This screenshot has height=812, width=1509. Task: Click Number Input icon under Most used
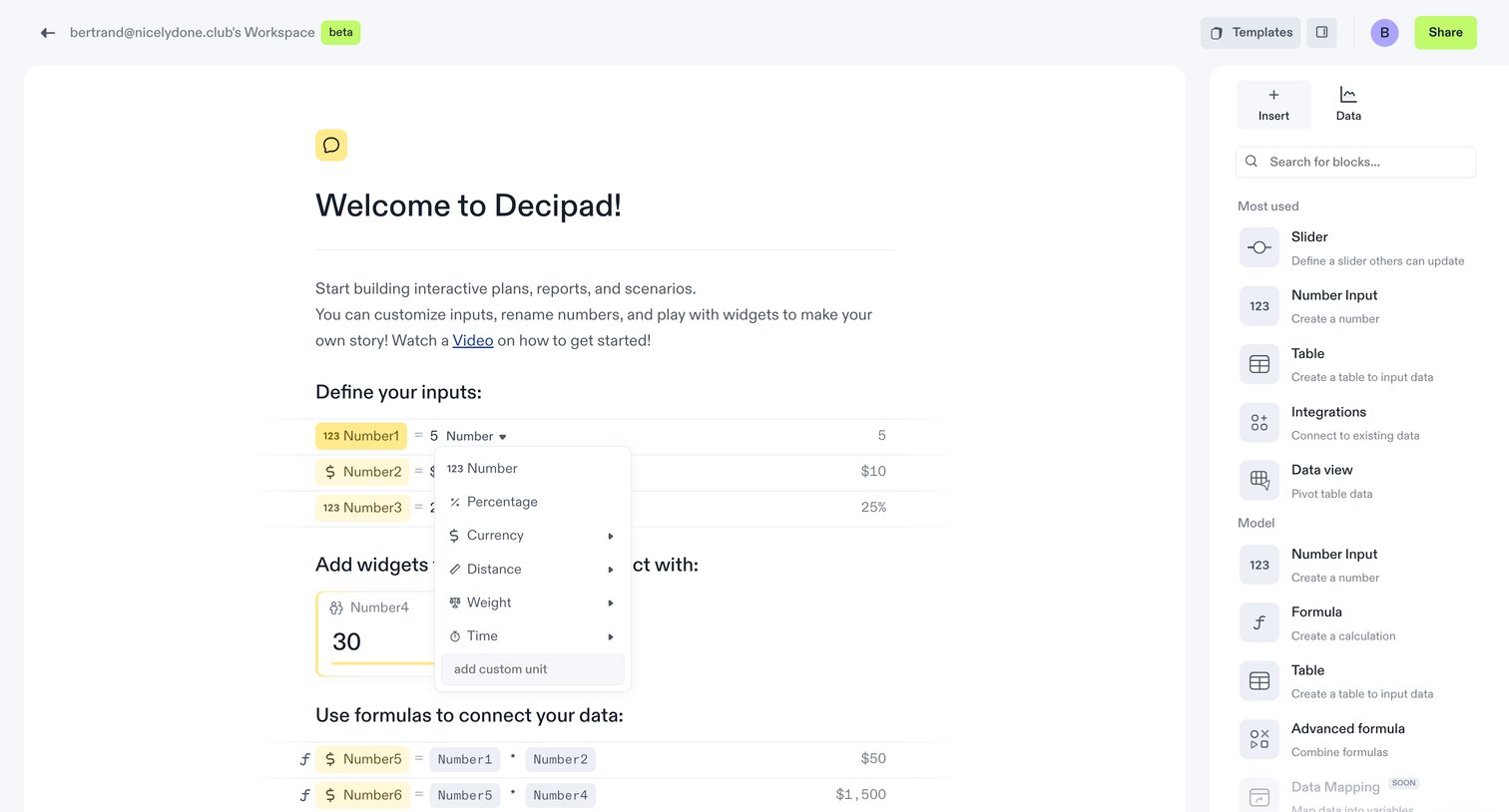1259,306
